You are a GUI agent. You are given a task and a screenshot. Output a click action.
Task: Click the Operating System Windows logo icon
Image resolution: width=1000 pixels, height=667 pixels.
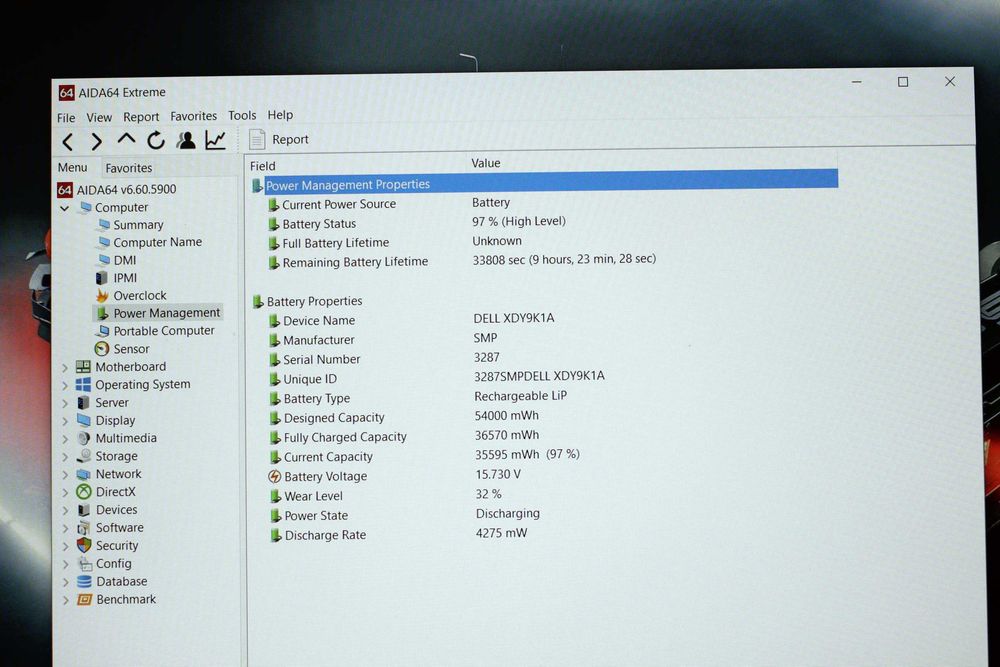point(84,385)
